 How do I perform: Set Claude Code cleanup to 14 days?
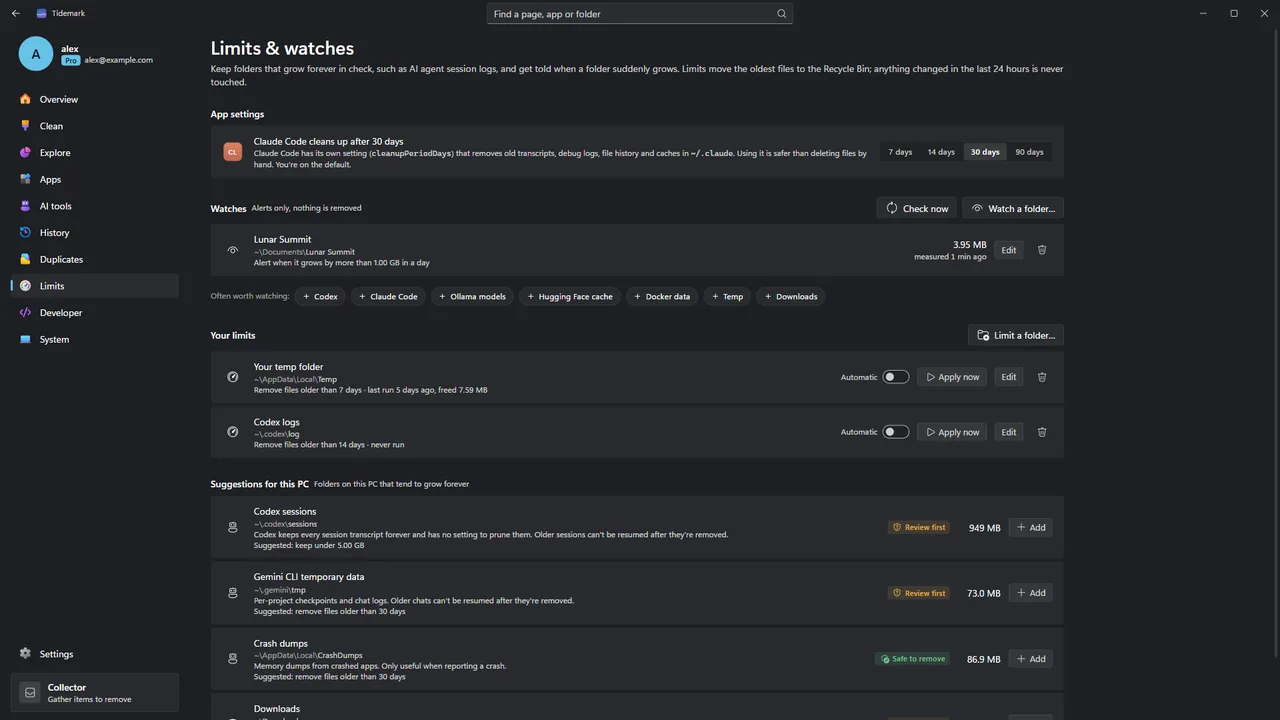click(x=941, y=152)
